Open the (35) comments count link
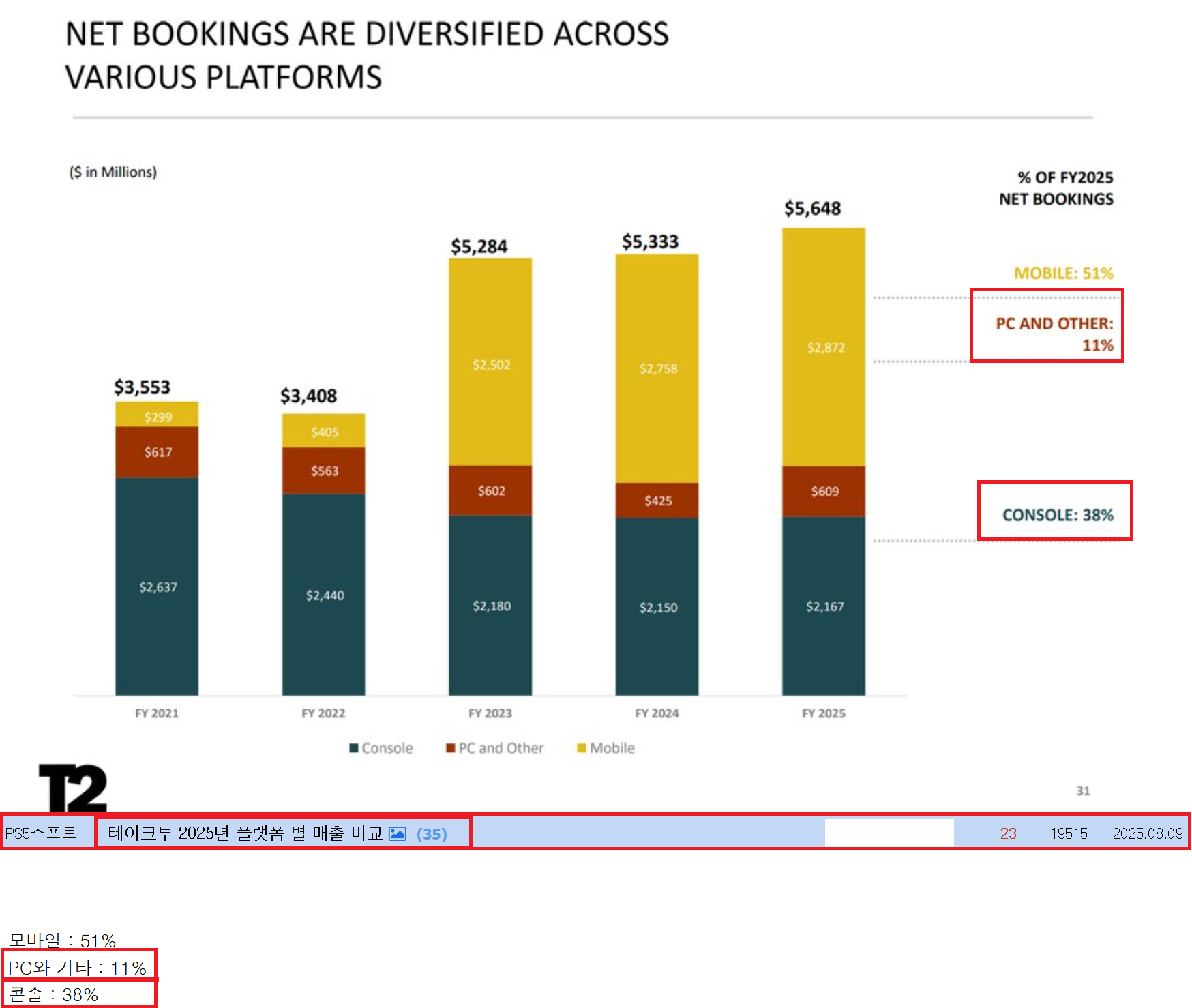The width and height of the screenshot is (1192, 1008). point(432,834)
